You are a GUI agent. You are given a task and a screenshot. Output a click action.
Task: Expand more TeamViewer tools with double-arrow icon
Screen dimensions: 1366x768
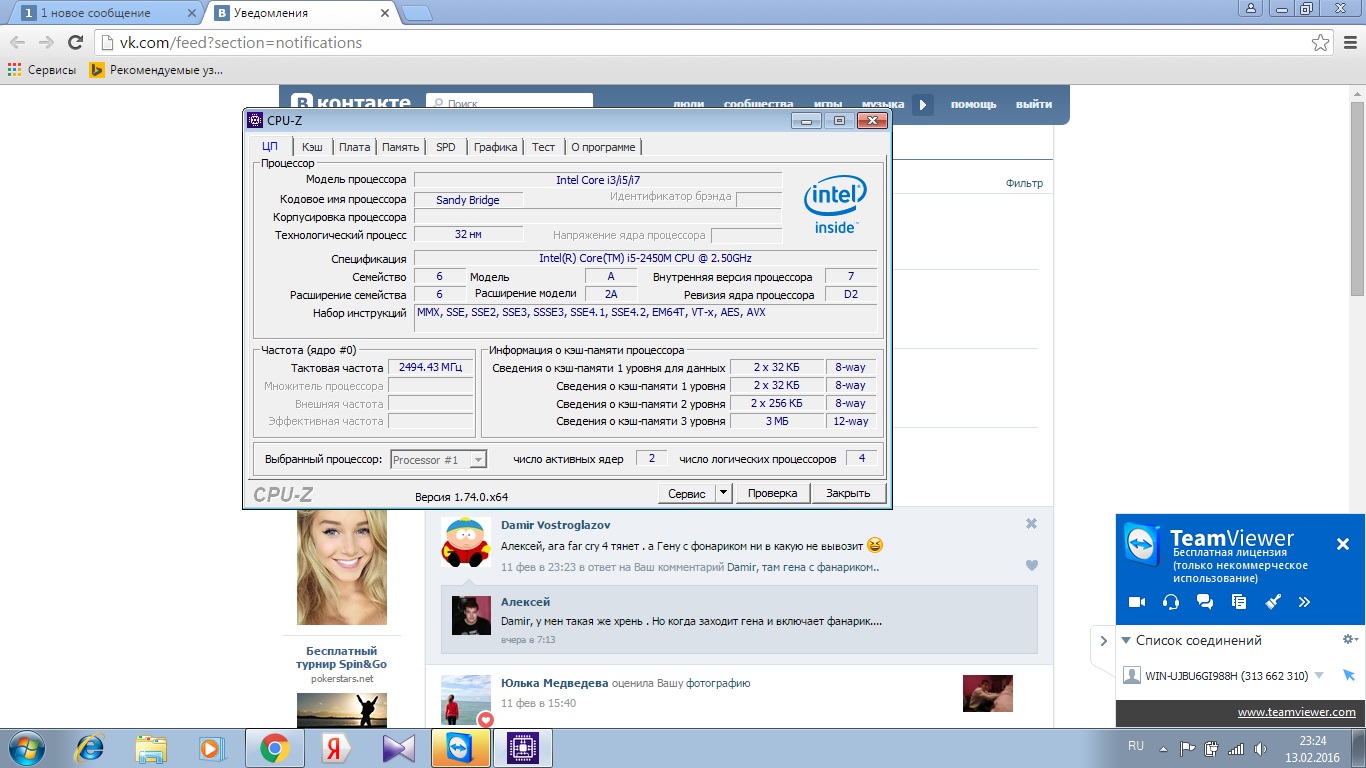1304,602
